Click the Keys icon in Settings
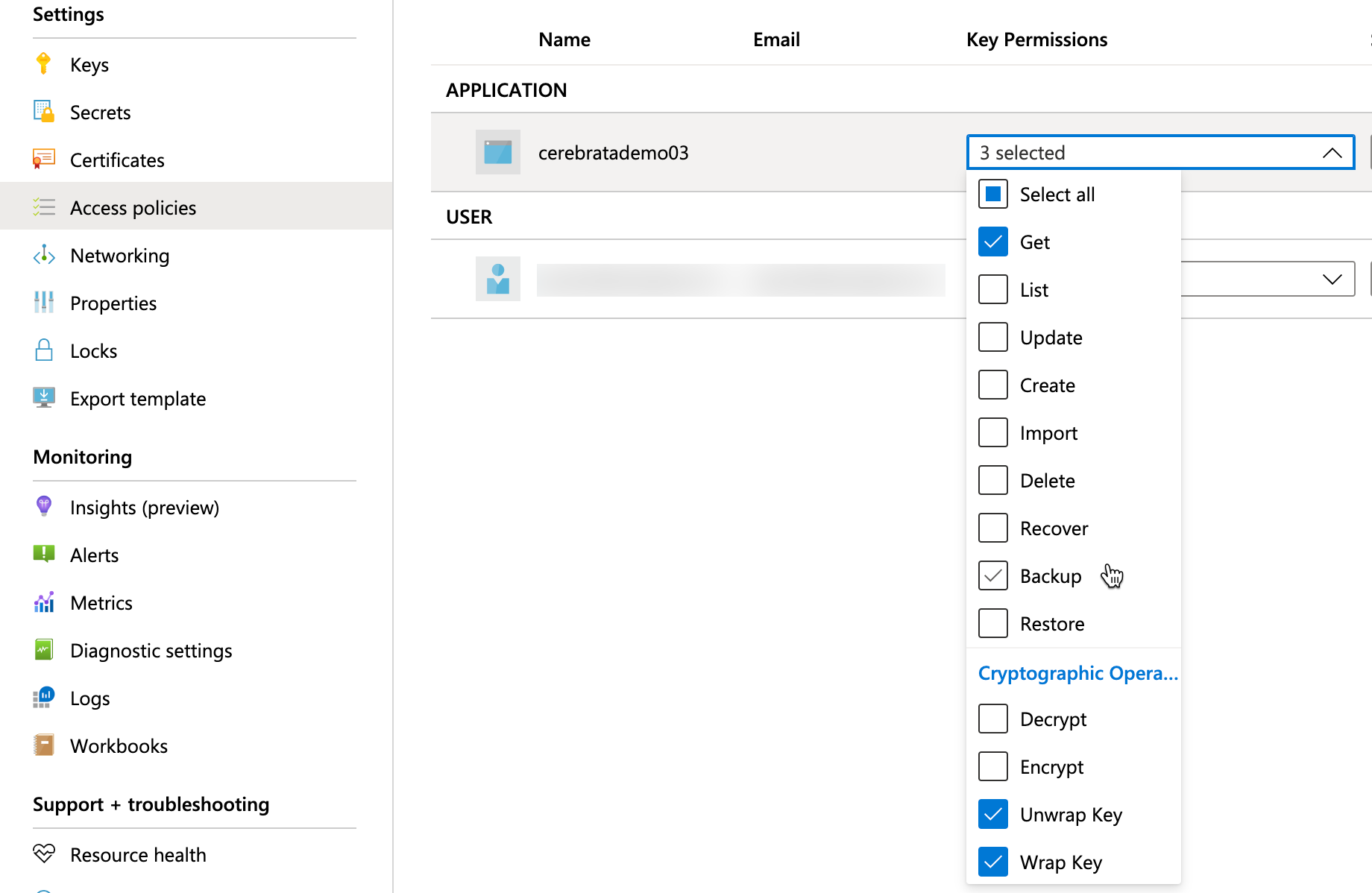The height and width of the screenshot is (893, 1372). [x=44, y=64]
